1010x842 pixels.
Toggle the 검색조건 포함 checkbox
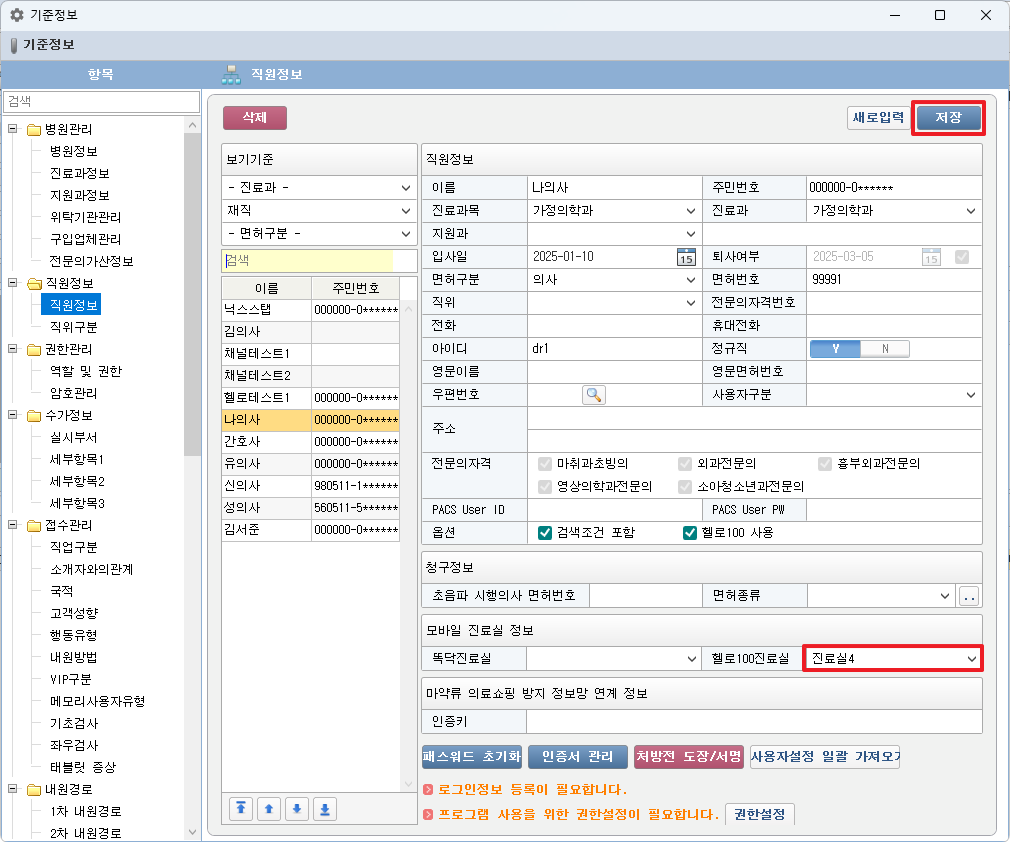coord(545,533)
